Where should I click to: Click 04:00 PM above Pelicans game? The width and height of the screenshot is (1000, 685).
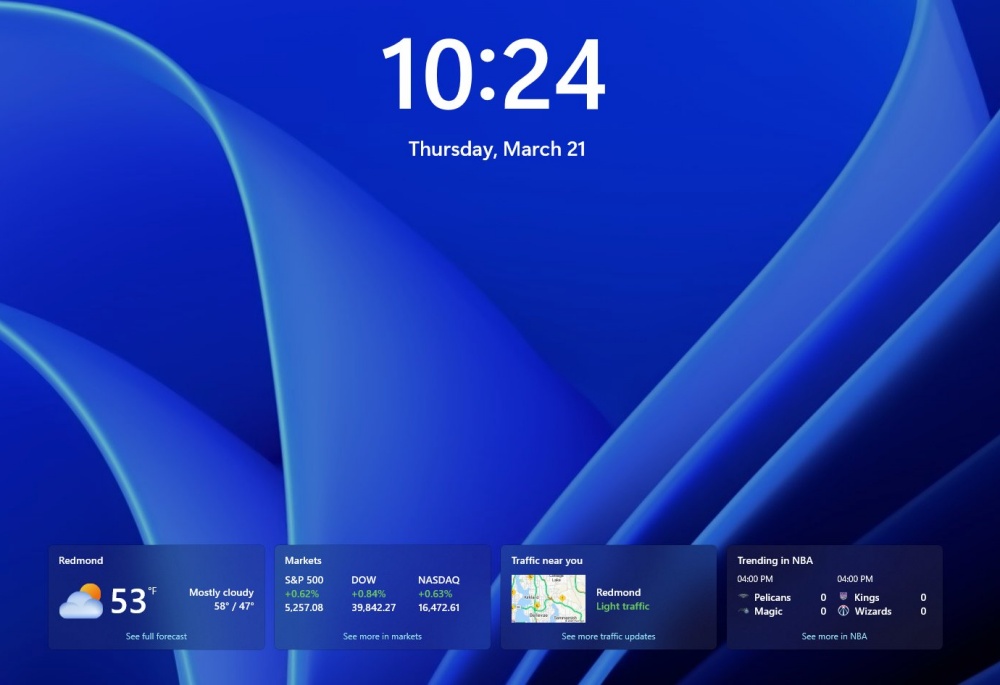[x=755, y=578]
